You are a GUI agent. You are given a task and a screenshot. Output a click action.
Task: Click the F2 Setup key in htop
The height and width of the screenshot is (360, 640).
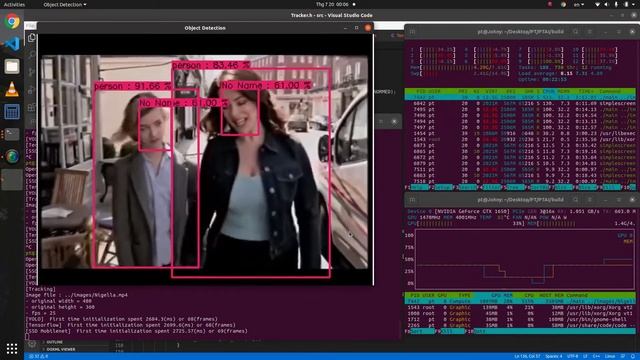point(441,187)
